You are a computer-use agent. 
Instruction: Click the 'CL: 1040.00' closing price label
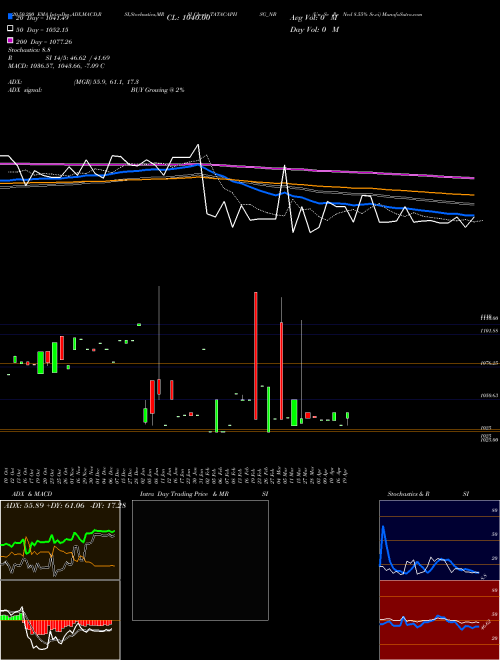pyautogui.click(x=188, y=18)
